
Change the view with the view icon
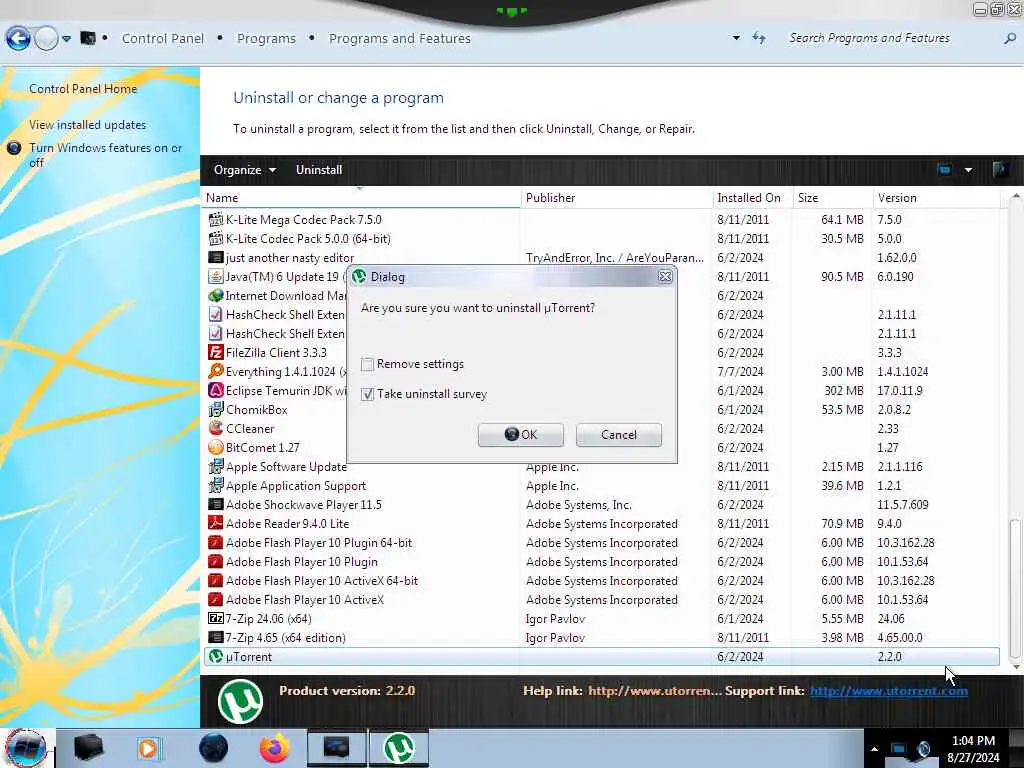coord(944,170)
